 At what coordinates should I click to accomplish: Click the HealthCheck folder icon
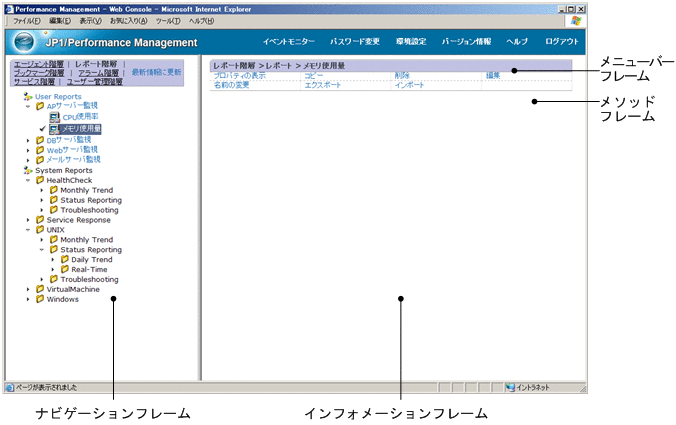pos(40,180)
